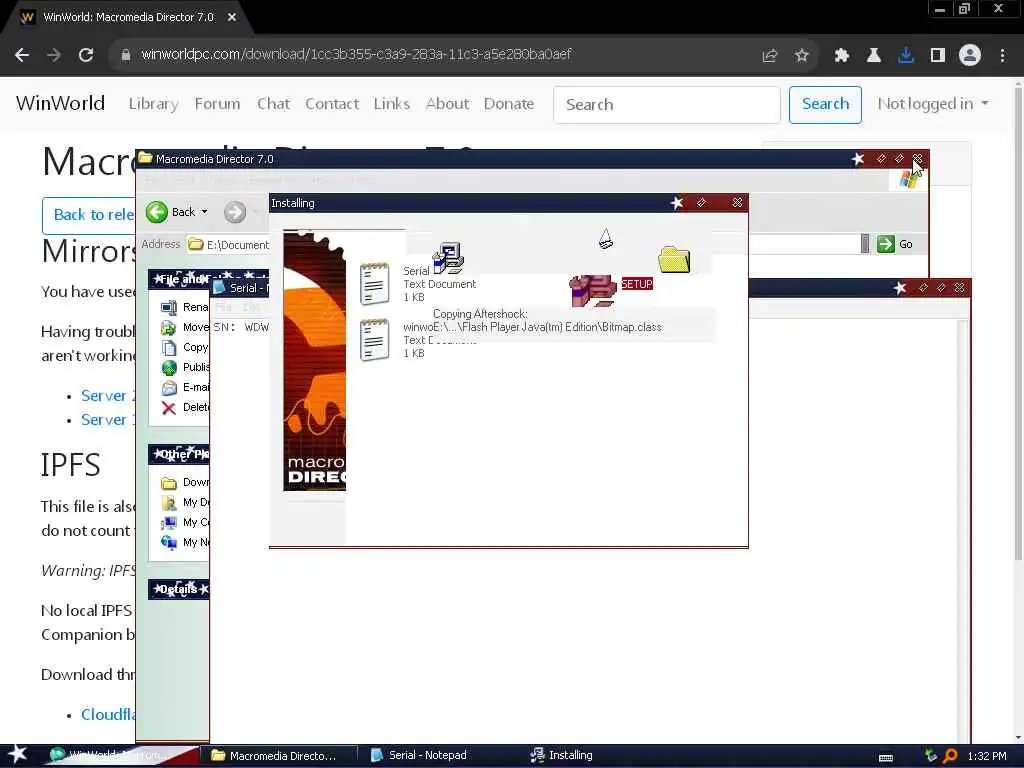Open the Links nav item
1024x768 pixels.
point(392,104)
